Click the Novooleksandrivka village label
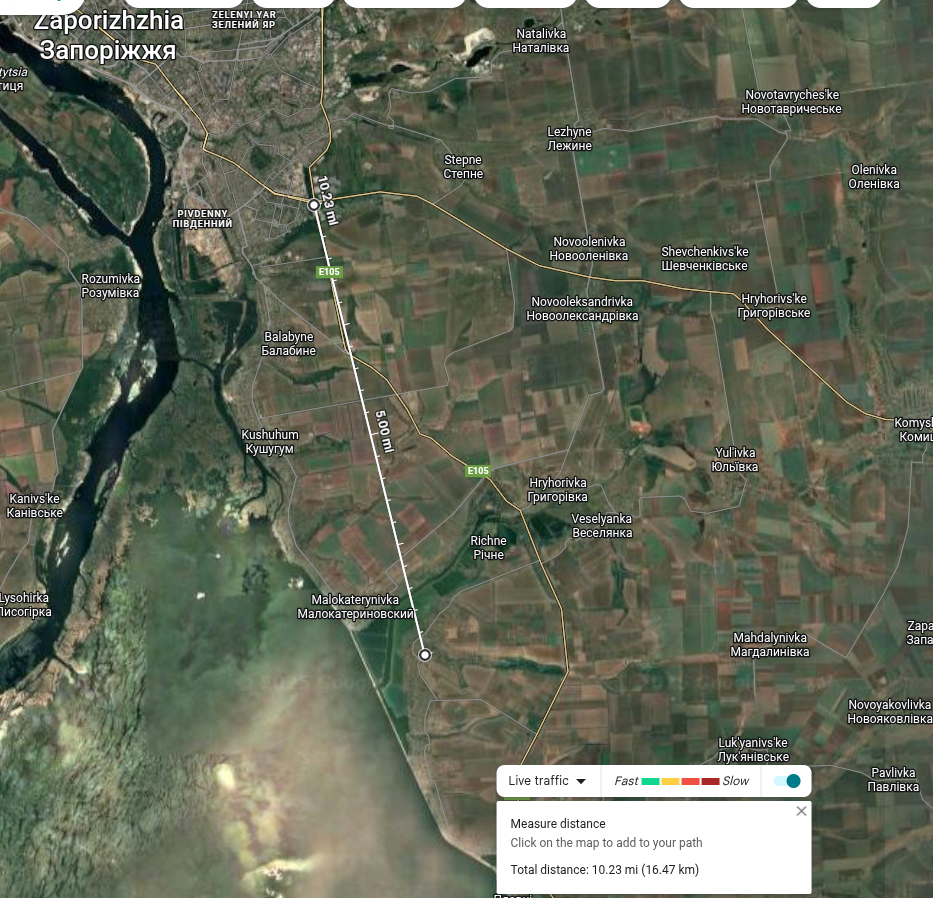Image resolution: width=933 pixels, height=898 pixels. 582,309
